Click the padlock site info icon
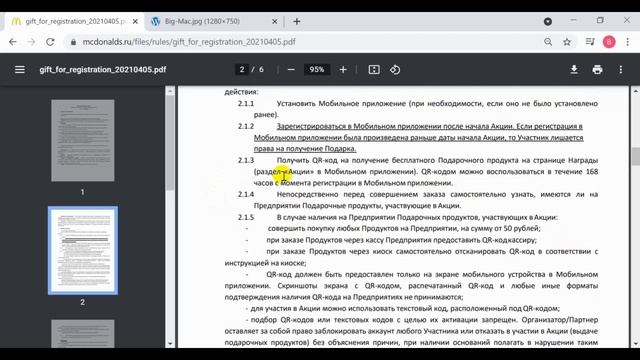 [73, 42]
